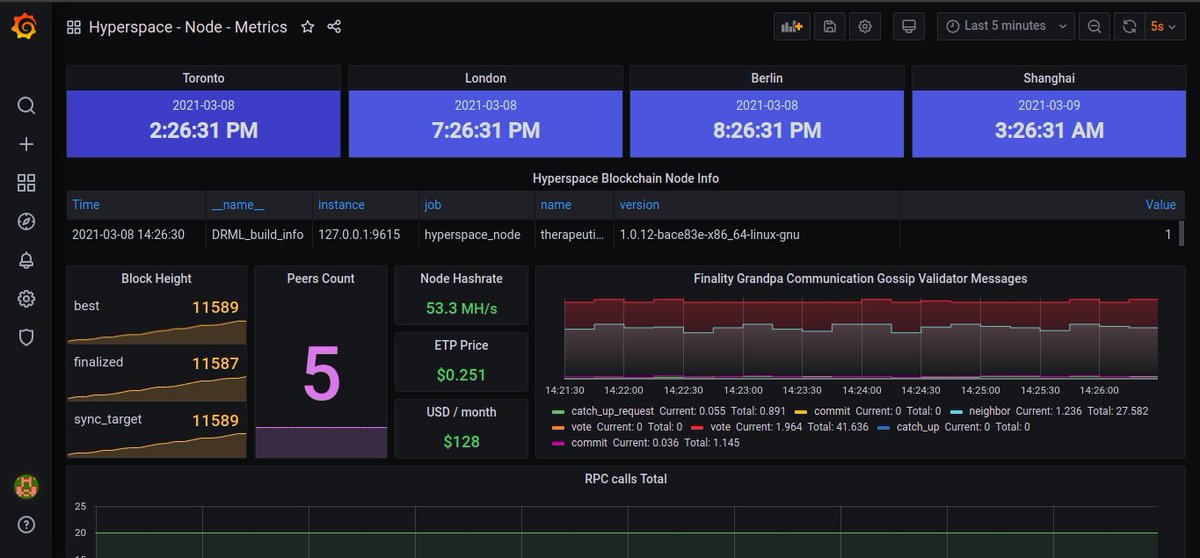Cycle view mode with the monitor icon
Viewport: 1200px width, 558px height.
(909, 27)
